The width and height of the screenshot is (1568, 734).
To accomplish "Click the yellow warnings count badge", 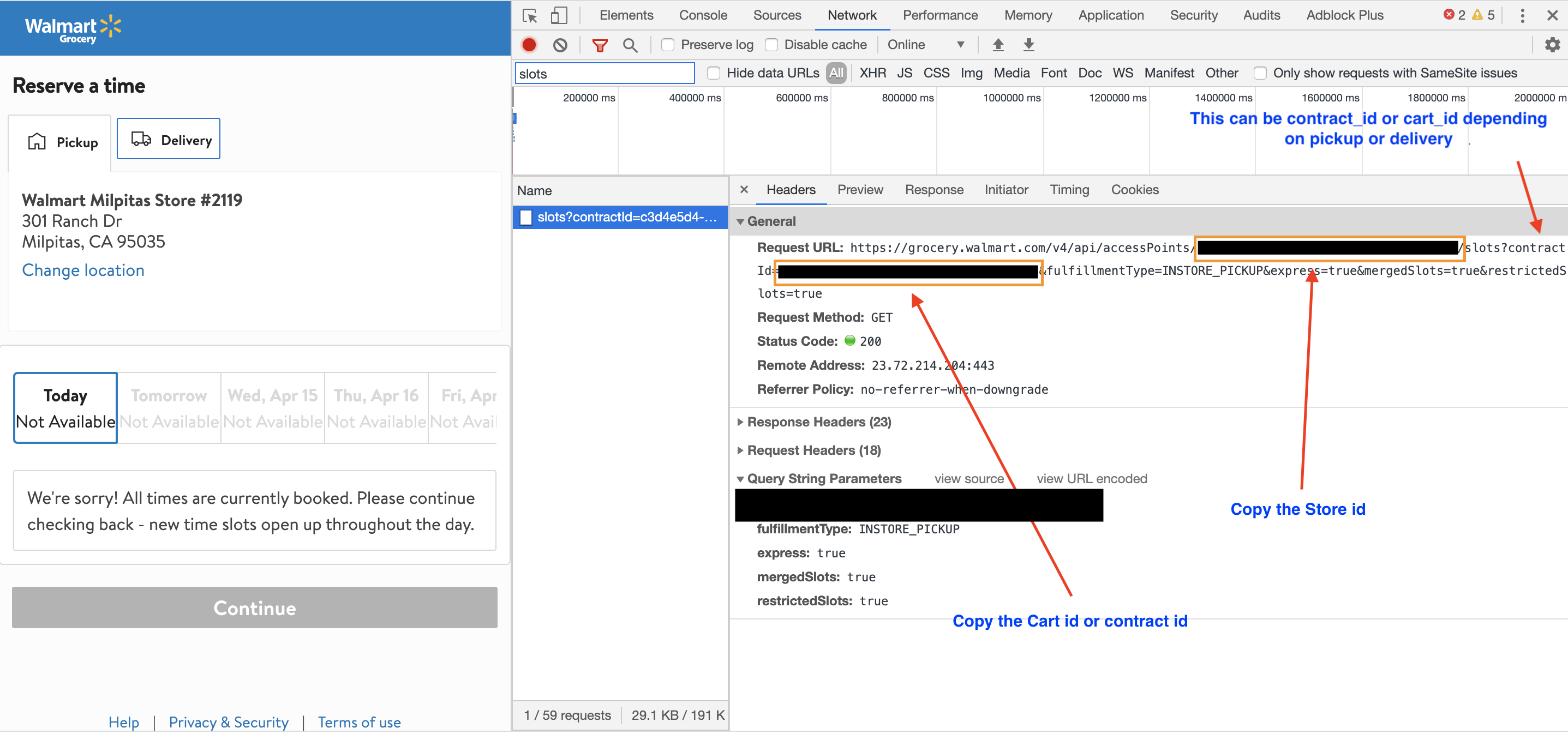I will 1483,15.
